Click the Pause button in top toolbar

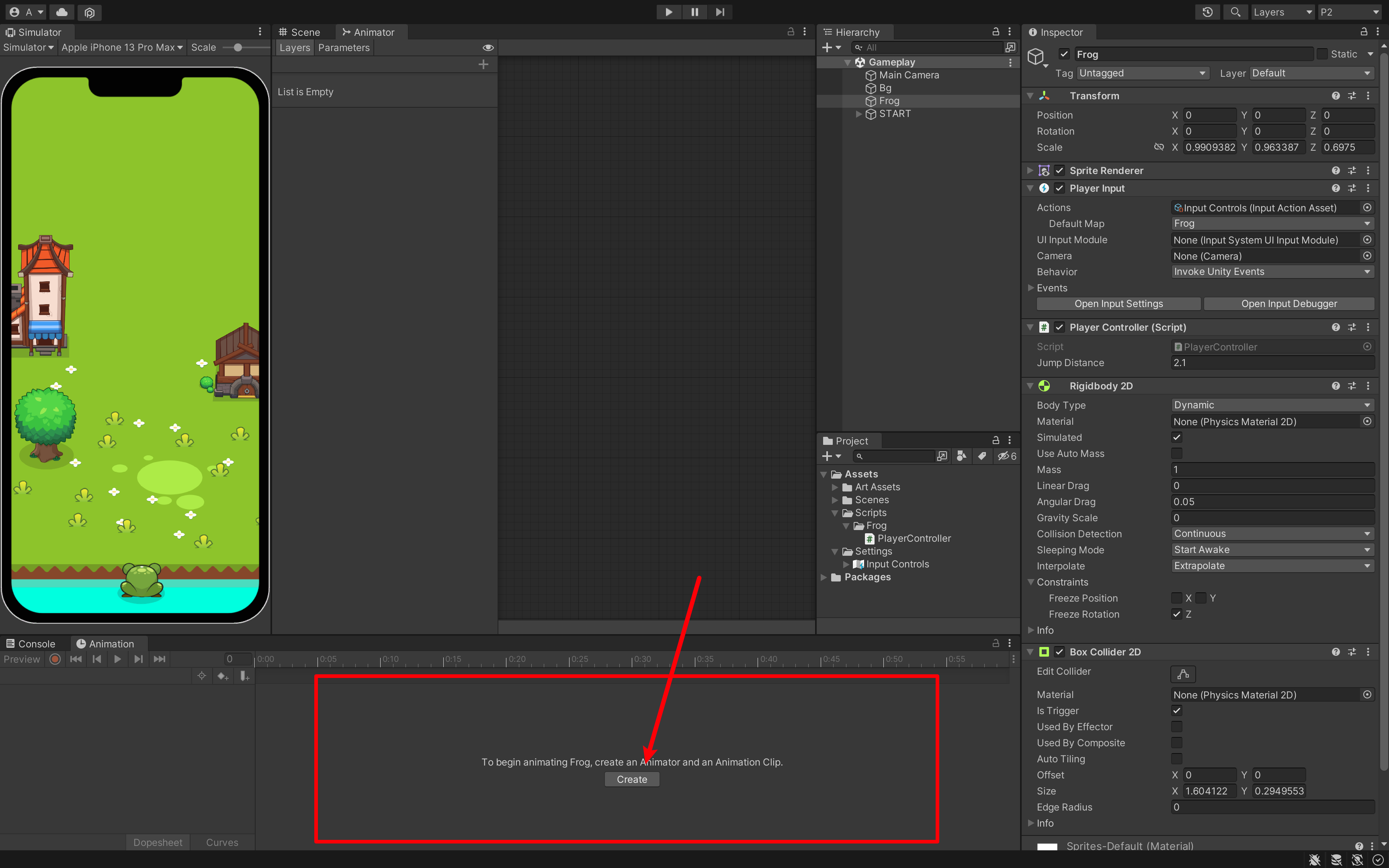click(x=694, y=12)
